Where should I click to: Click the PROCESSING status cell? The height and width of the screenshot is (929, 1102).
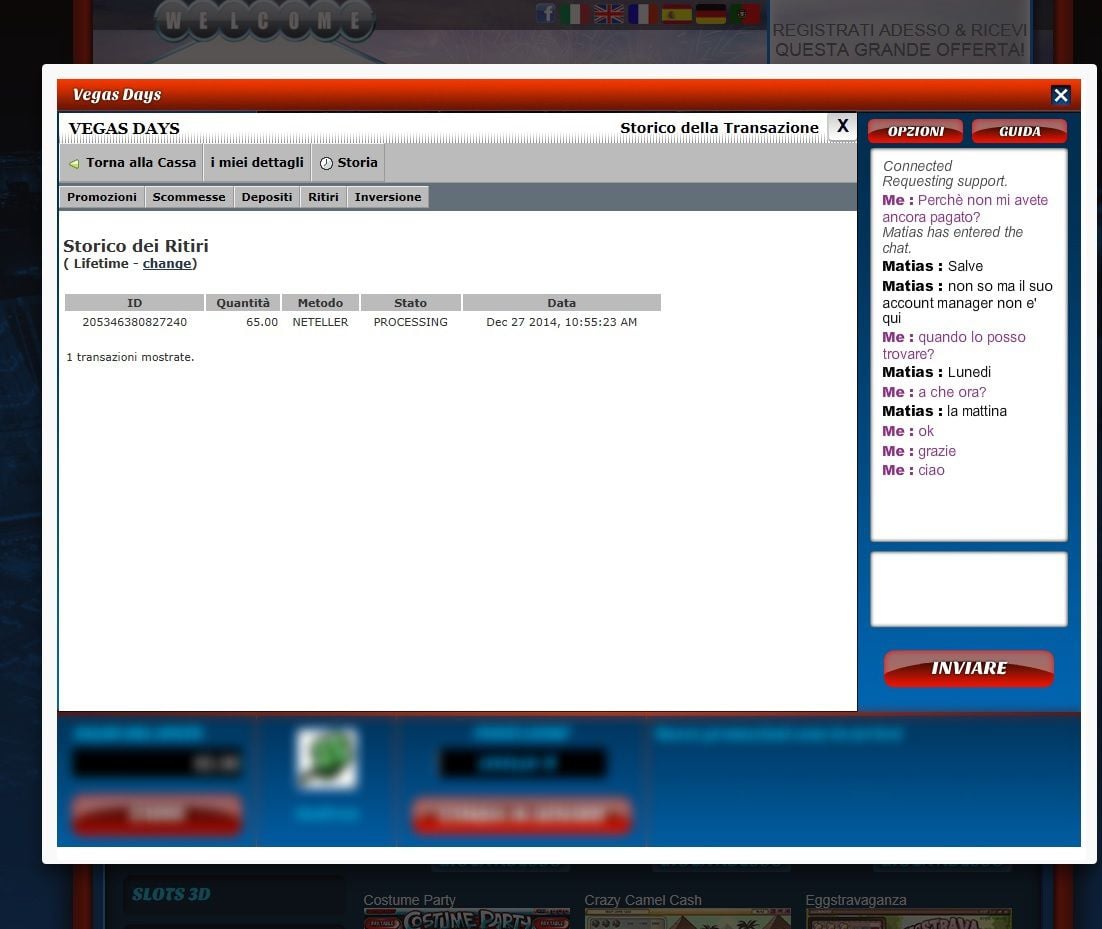click(x=410, y=322)
